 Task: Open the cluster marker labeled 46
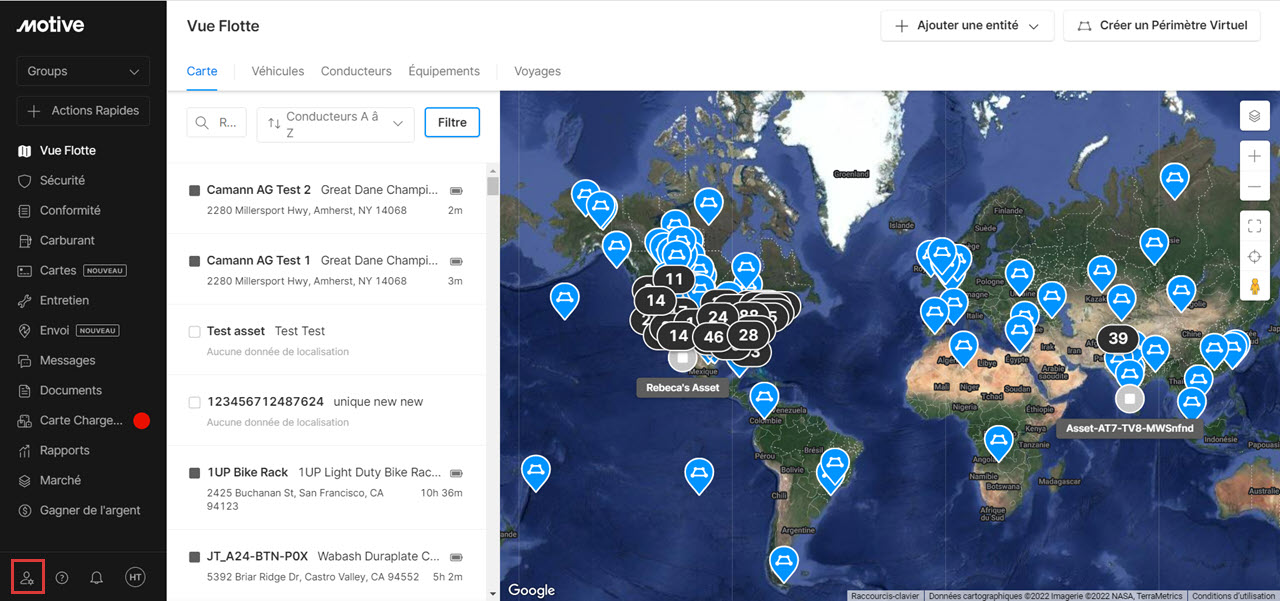[713, 337]
